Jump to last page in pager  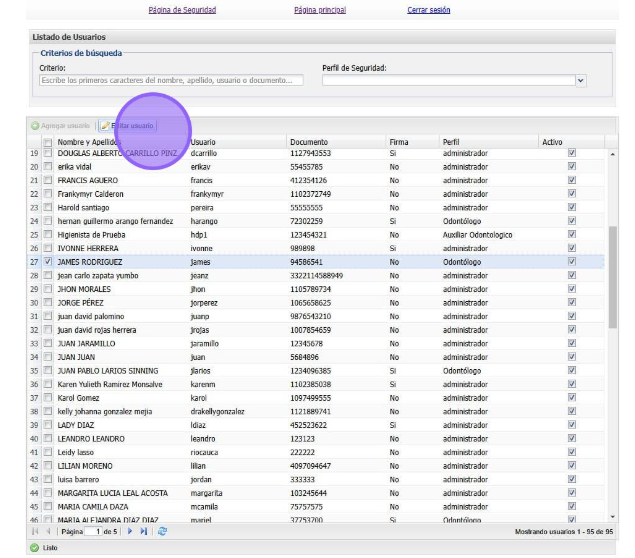point(143,531)
